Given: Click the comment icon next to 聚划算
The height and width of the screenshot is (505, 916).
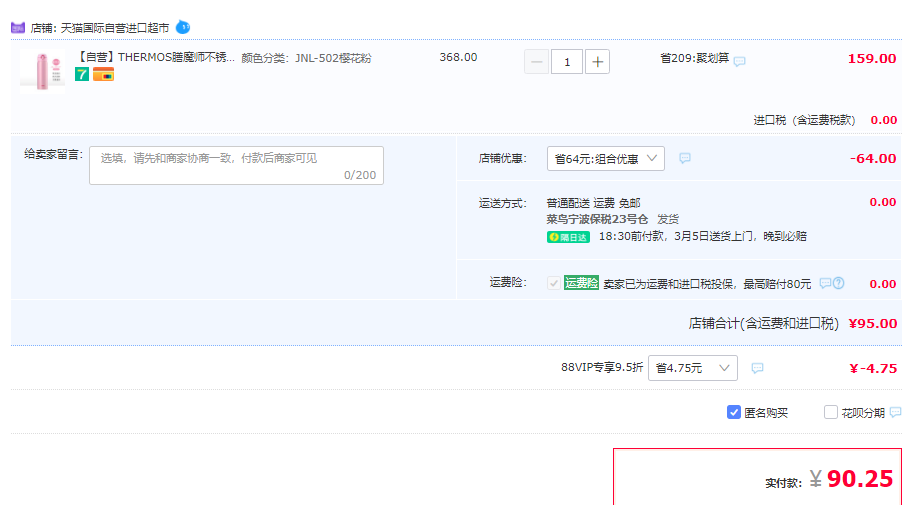Looking at the screenshot, I should pyautogui.click(x=740, y=61).
